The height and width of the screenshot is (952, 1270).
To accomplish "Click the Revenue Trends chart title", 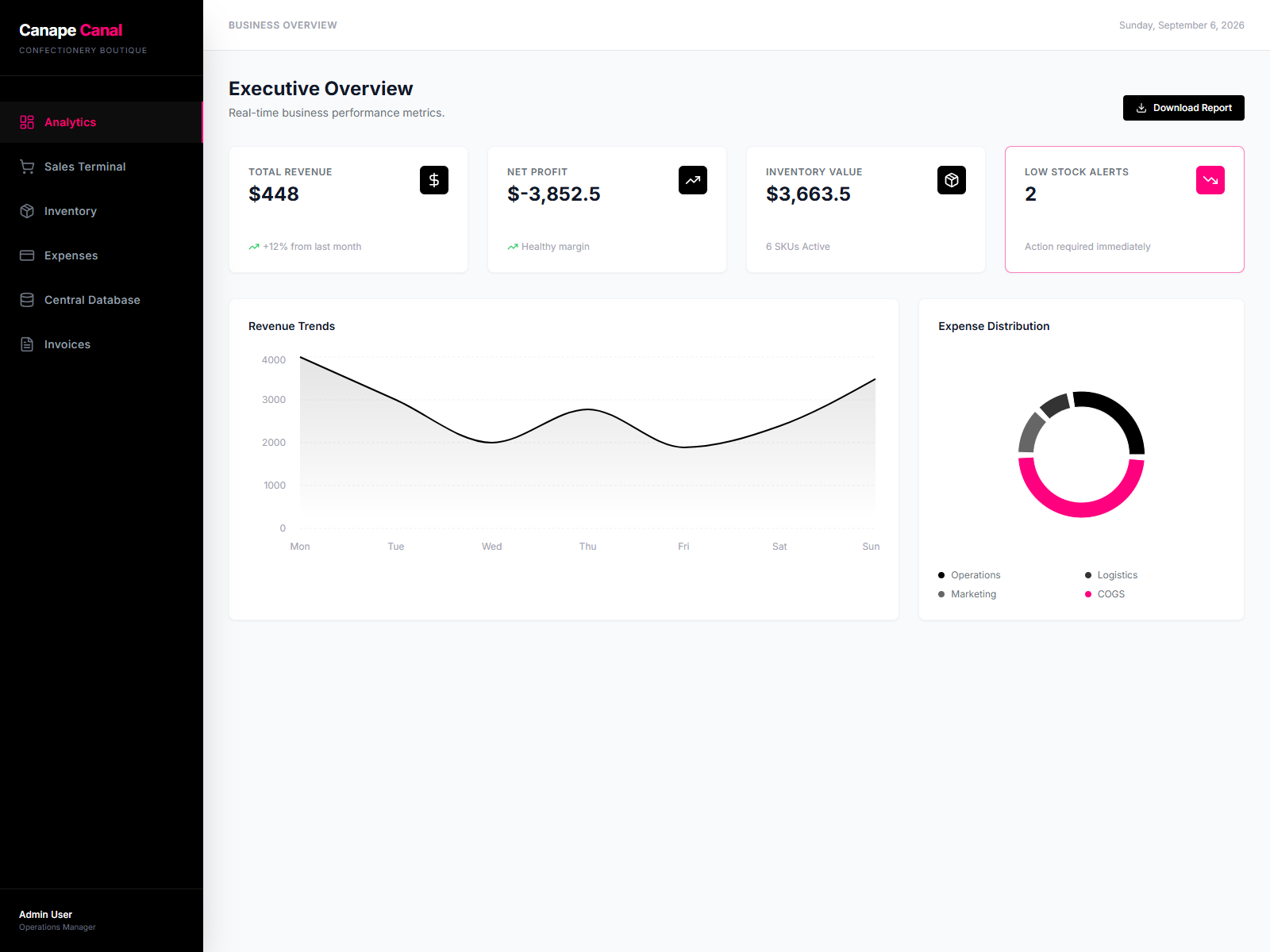I will point(291,326).
